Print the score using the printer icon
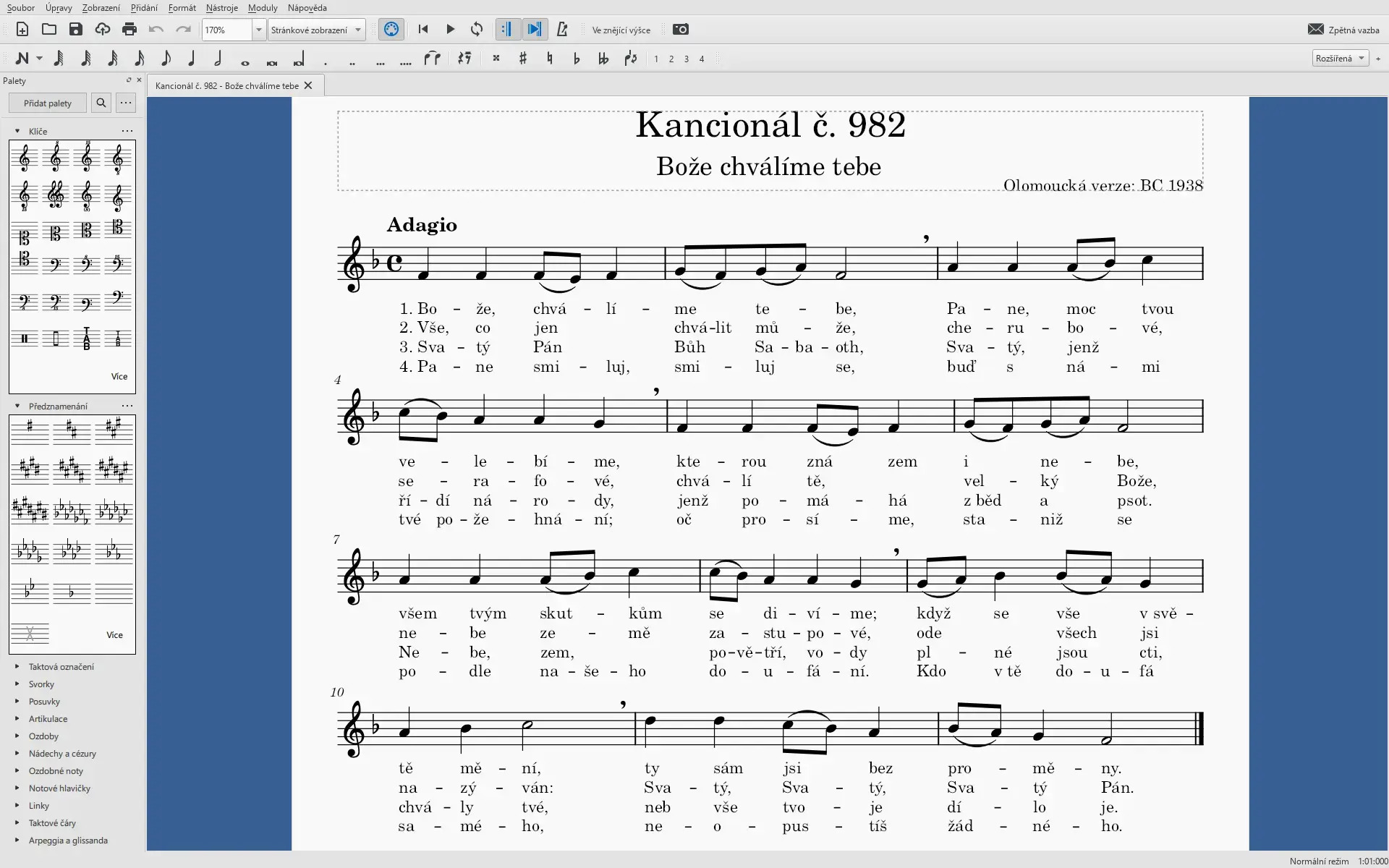This screenshot has height=868, width=1389. [129, 30]
